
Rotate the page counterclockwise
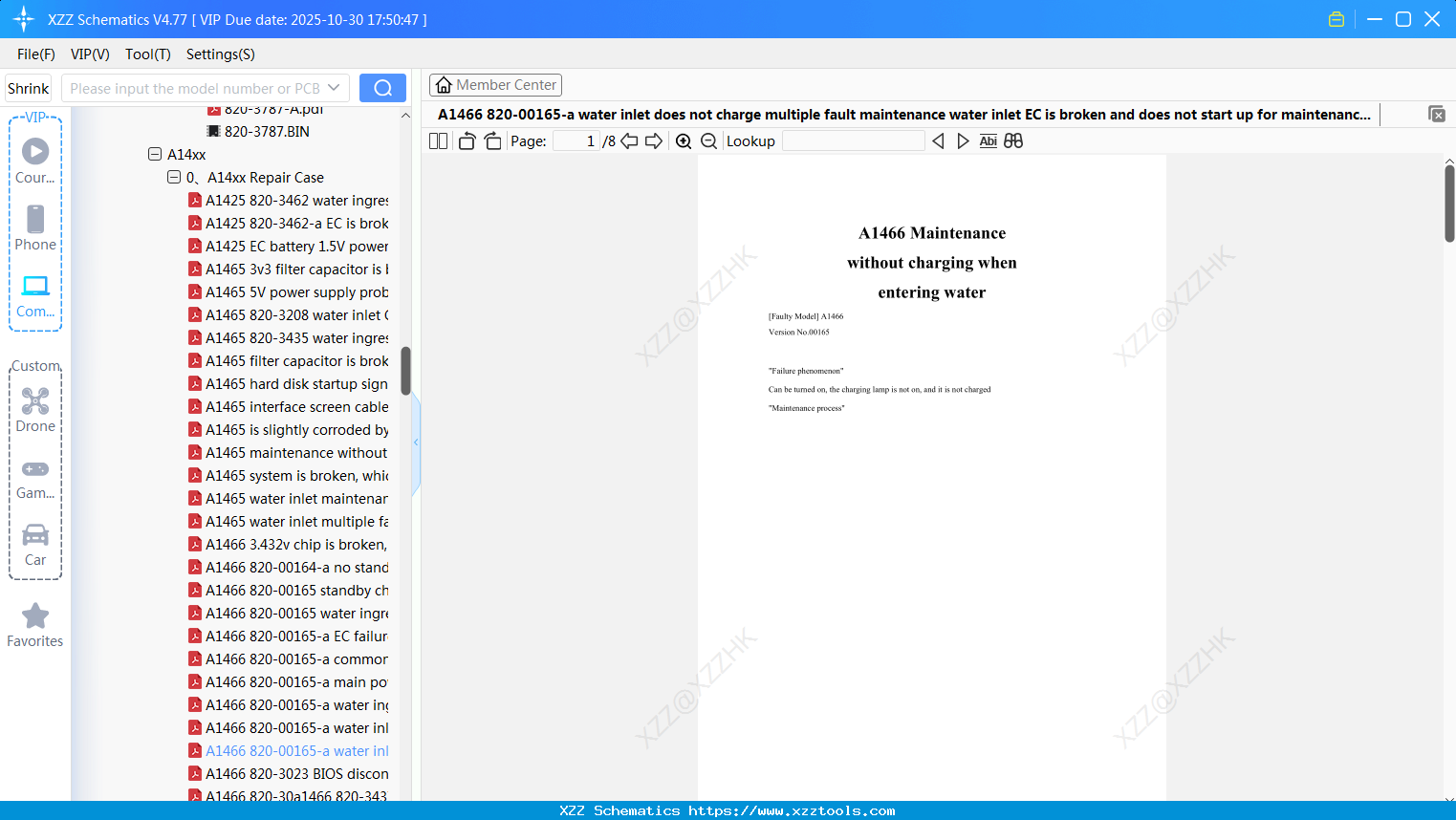(467, 141)
